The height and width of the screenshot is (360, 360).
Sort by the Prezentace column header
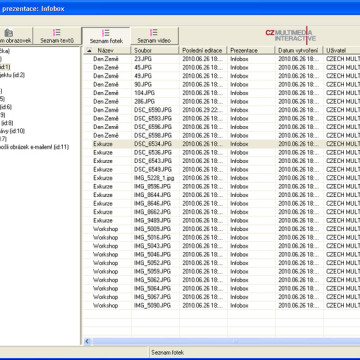[251, 50]
